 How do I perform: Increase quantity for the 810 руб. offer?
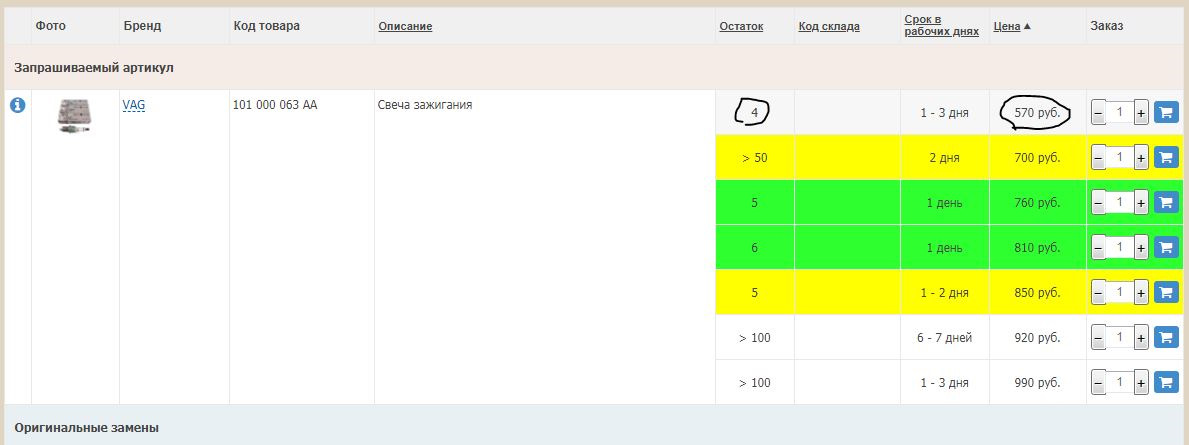1141,247
